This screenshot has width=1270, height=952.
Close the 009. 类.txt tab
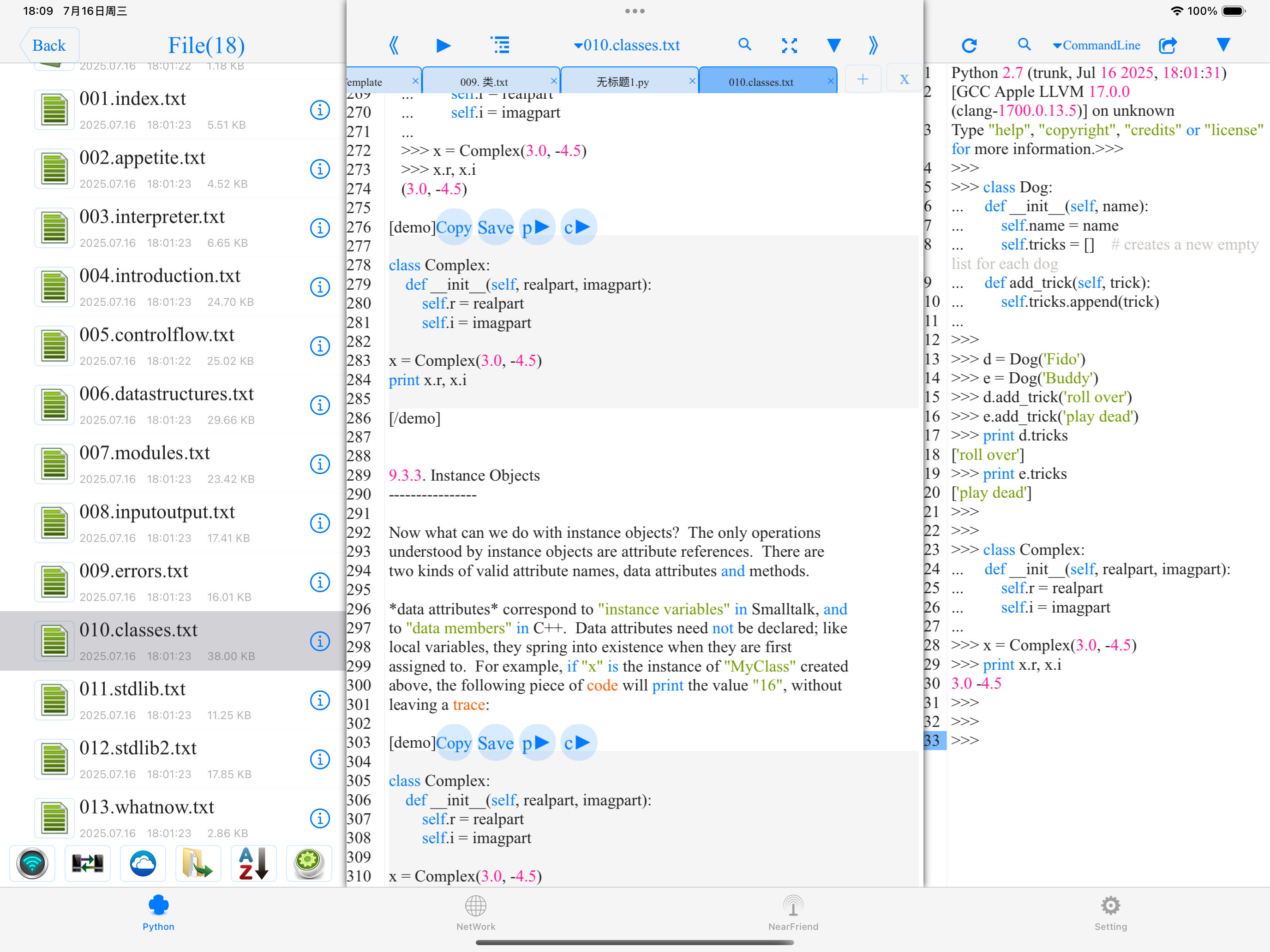(553, 82)
